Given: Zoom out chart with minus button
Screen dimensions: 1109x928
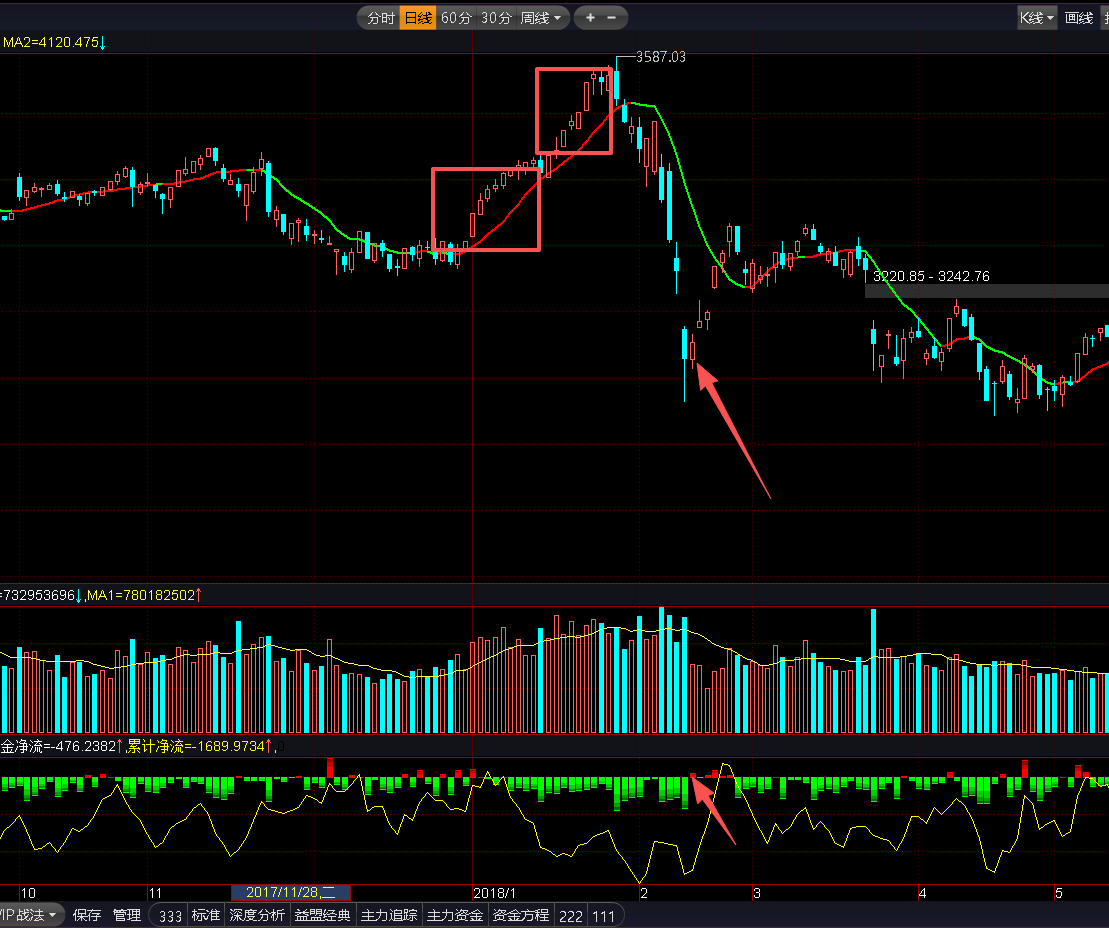Looking at the screenshot, I should click(612, 18).
